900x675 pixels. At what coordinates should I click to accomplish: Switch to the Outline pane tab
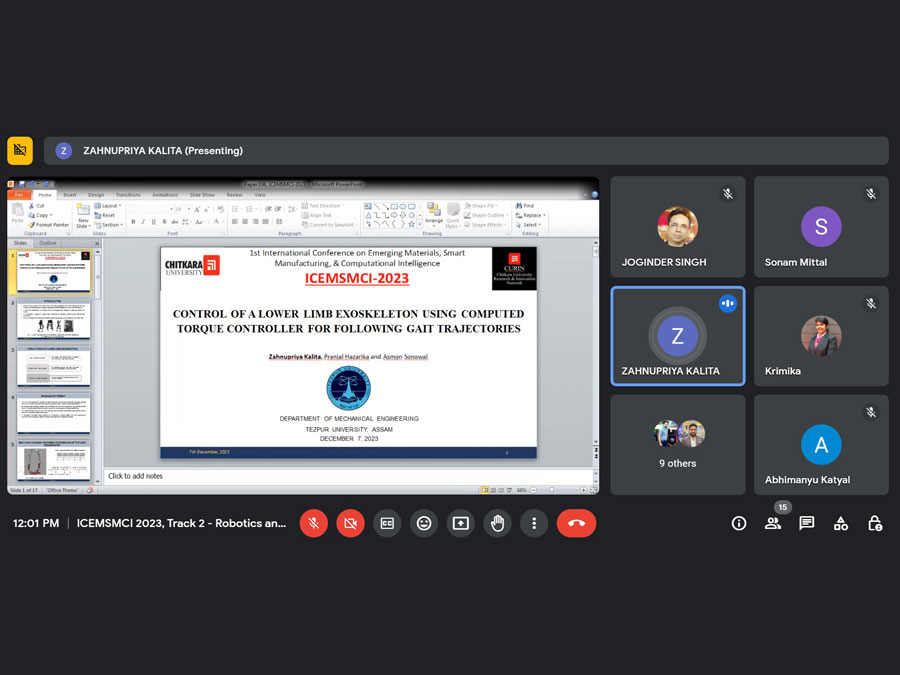point(48,243)
